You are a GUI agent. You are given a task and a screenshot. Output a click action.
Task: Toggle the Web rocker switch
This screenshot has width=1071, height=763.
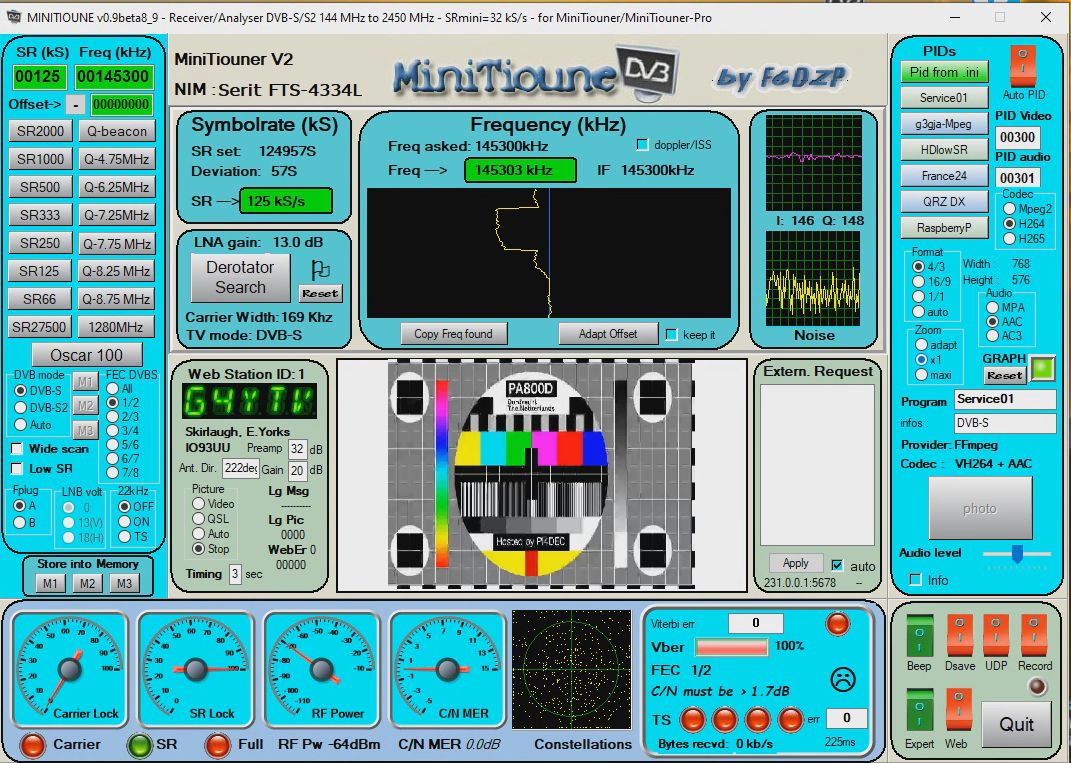pyautogui.click(x=958, y=711)
